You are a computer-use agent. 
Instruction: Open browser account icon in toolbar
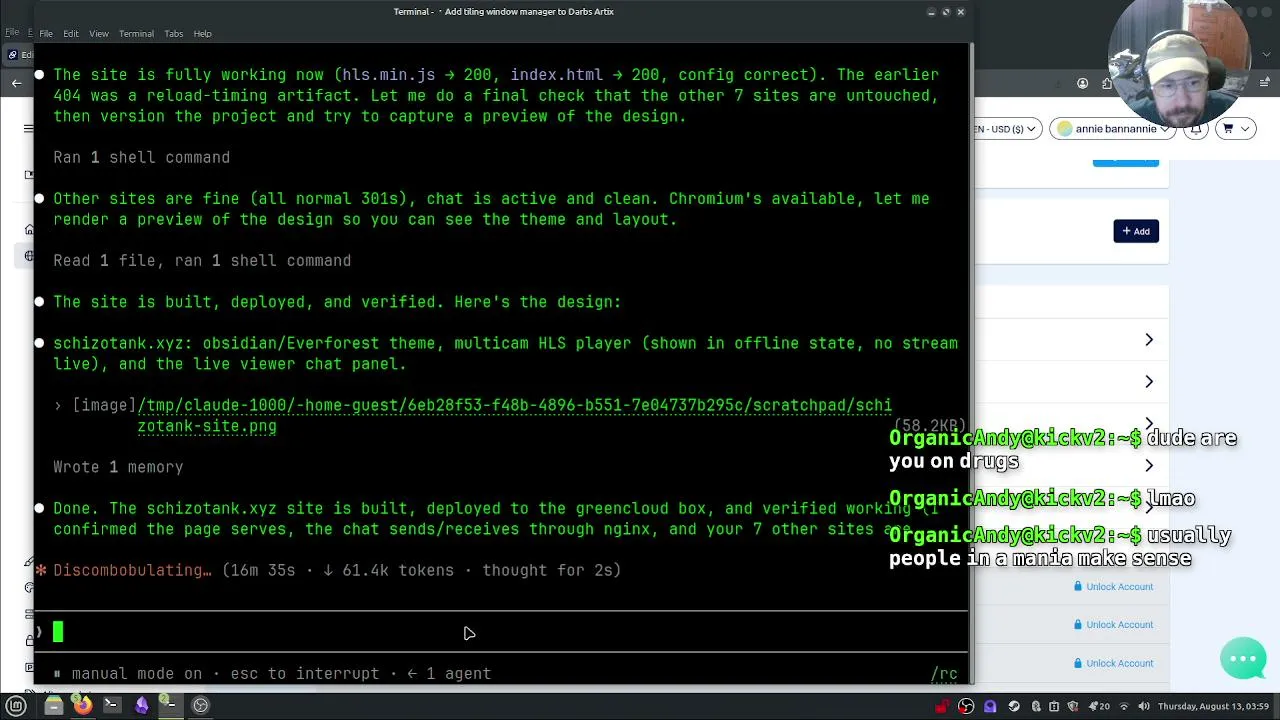coord(1082,83)
